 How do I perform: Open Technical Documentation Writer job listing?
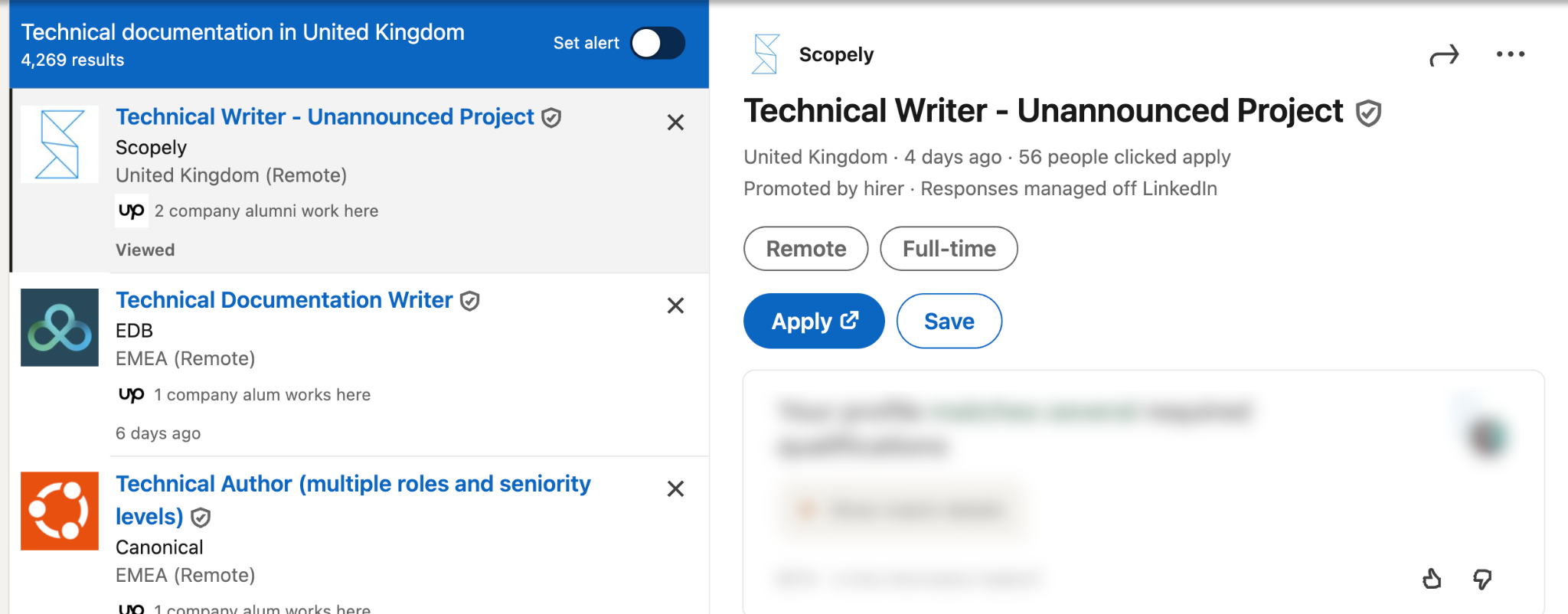pyautogui.click(x=284, y=300)
